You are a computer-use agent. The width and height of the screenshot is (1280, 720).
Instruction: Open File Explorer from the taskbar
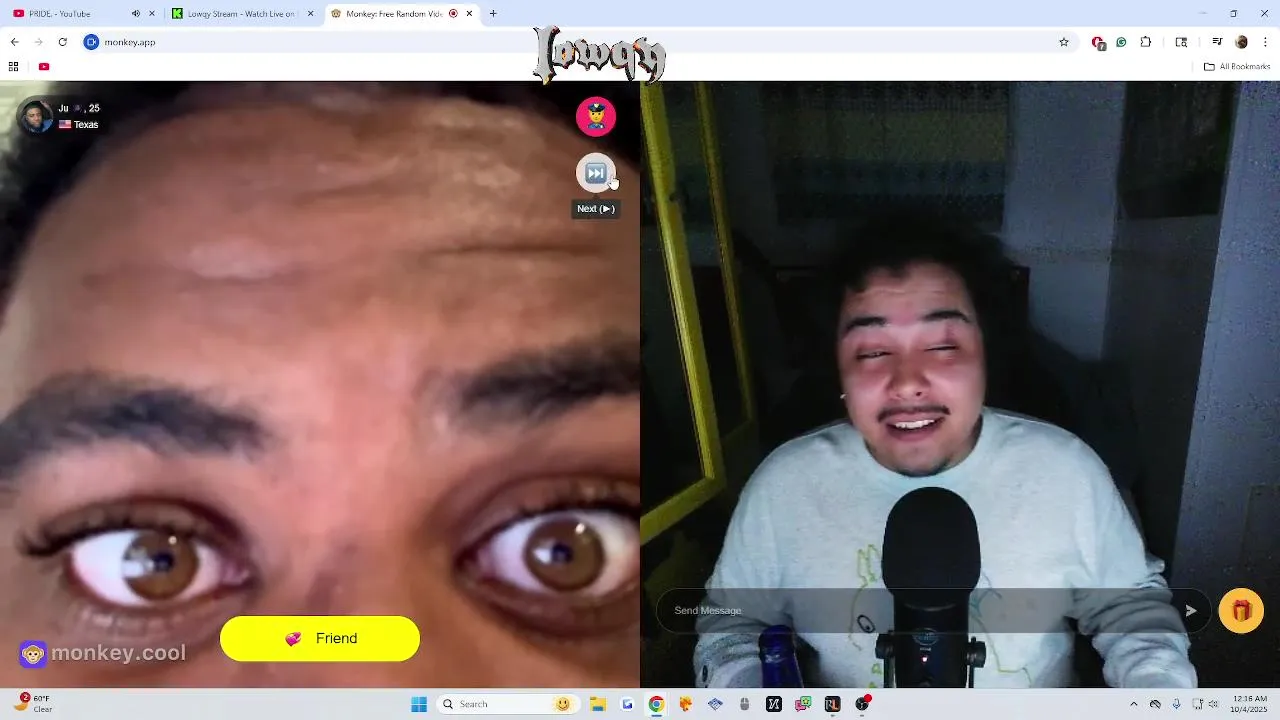pyautogui.click(x=597, y=704)
